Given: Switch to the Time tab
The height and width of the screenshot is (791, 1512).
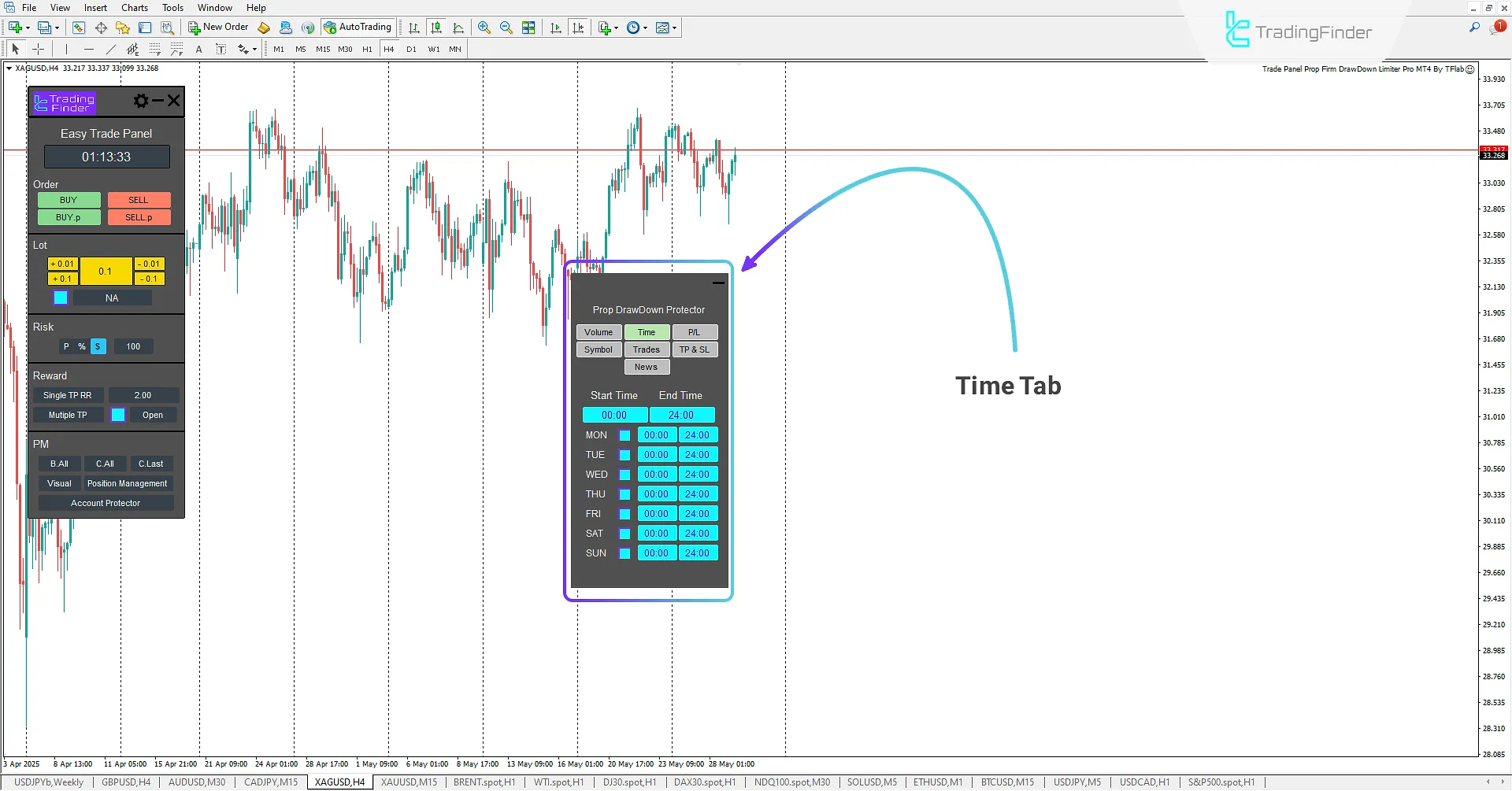Looking at the screenshot, I should click(x=647, y=331).
